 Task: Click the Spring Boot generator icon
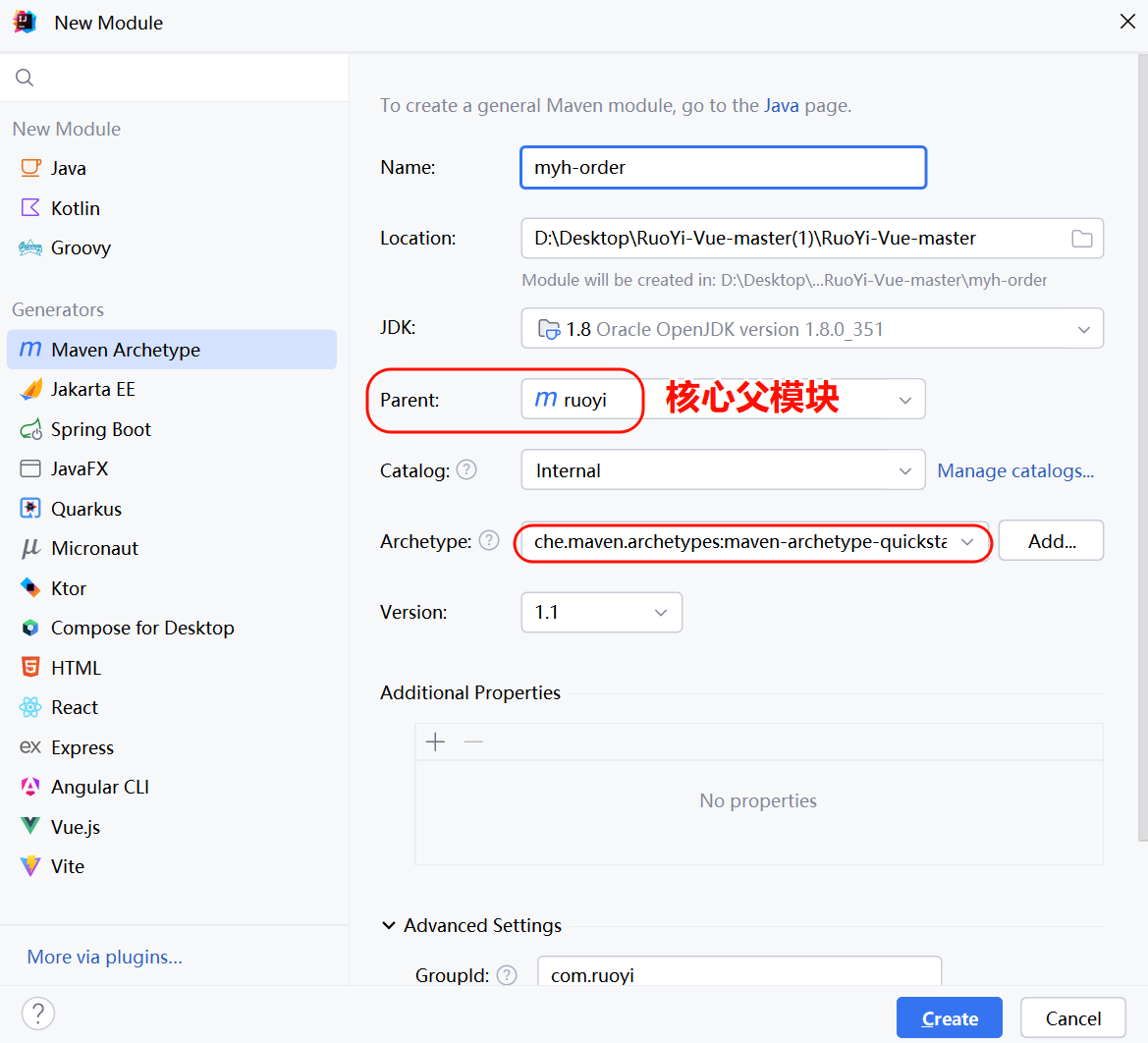click(30, 429)
